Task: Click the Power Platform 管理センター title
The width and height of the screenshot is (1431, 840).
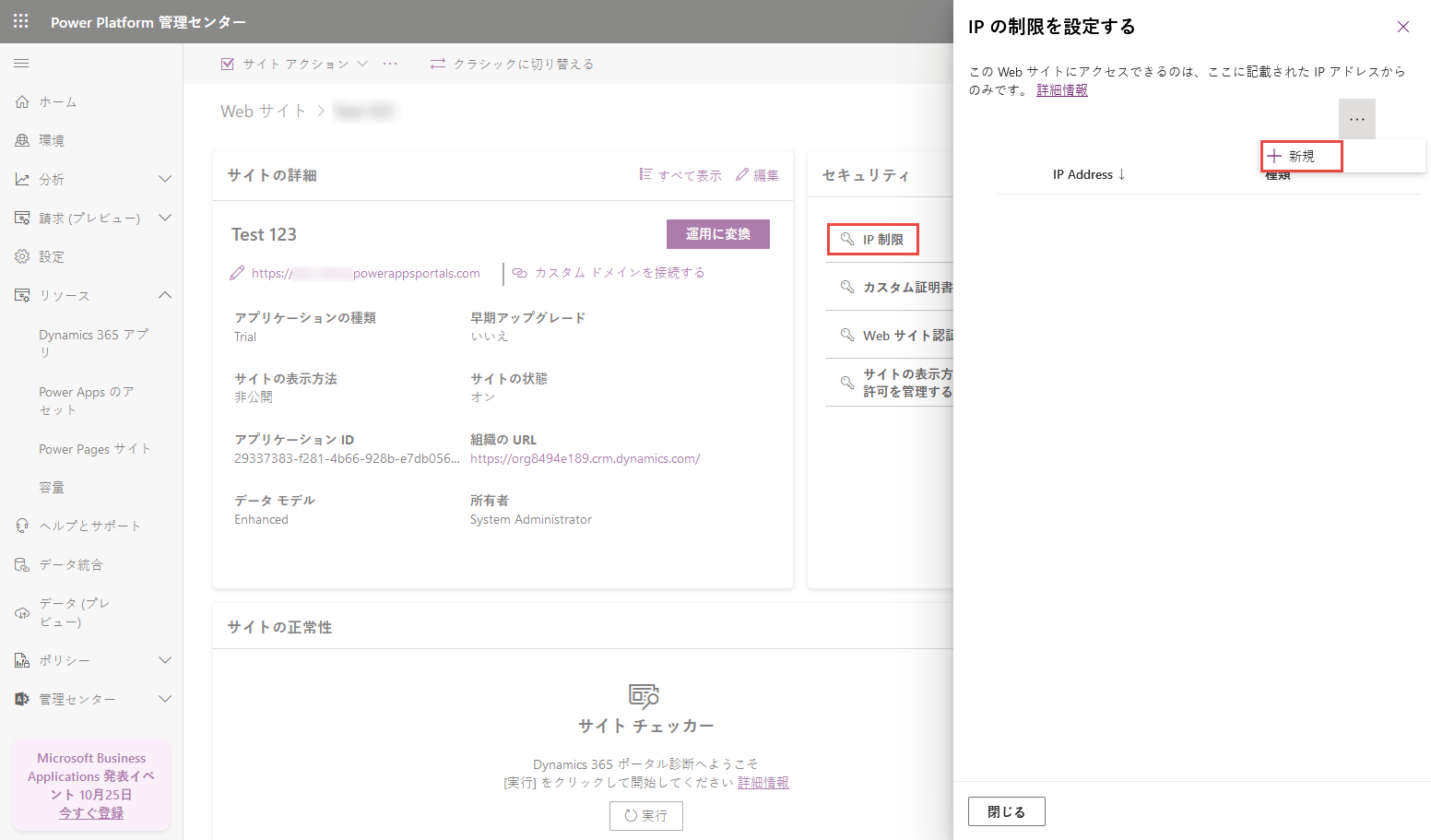Action: point(148,22)
